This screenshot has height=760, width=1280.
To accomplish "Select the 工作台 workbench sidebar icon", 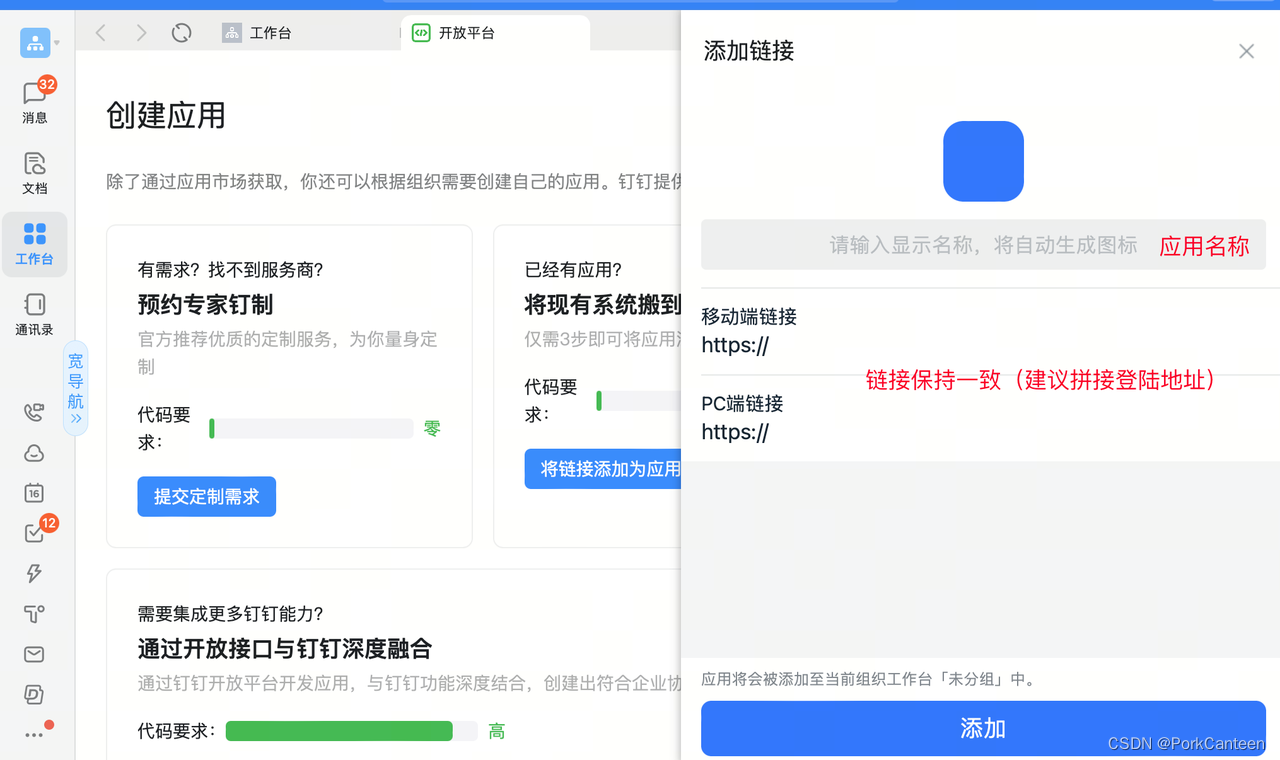I will (34, 244).
